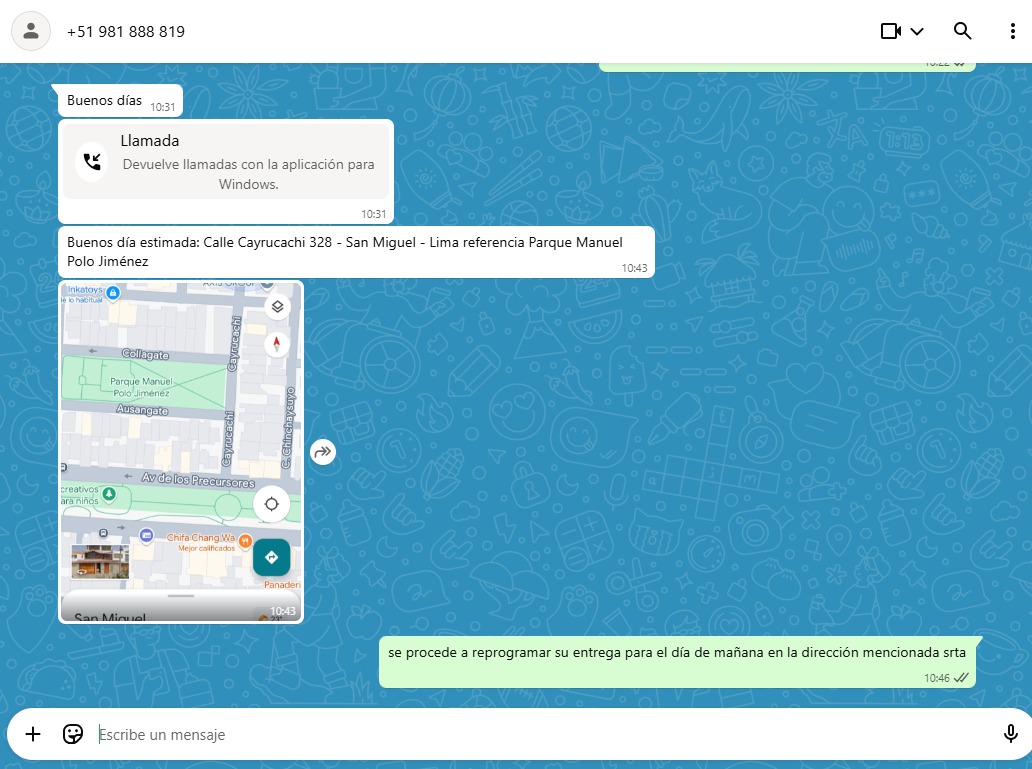Start a video call with the camera icon
This screenshot has width=1032, height=769.
point(890,31)
